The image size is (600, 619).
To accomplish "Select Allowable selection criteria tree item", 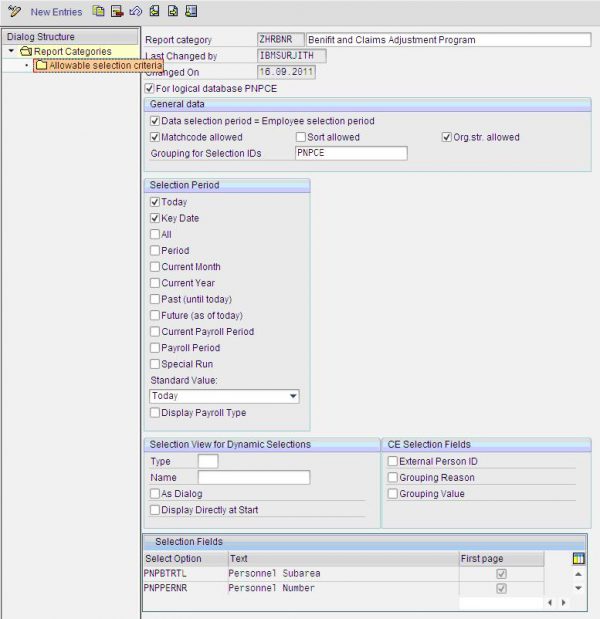I will coord(105,65).
